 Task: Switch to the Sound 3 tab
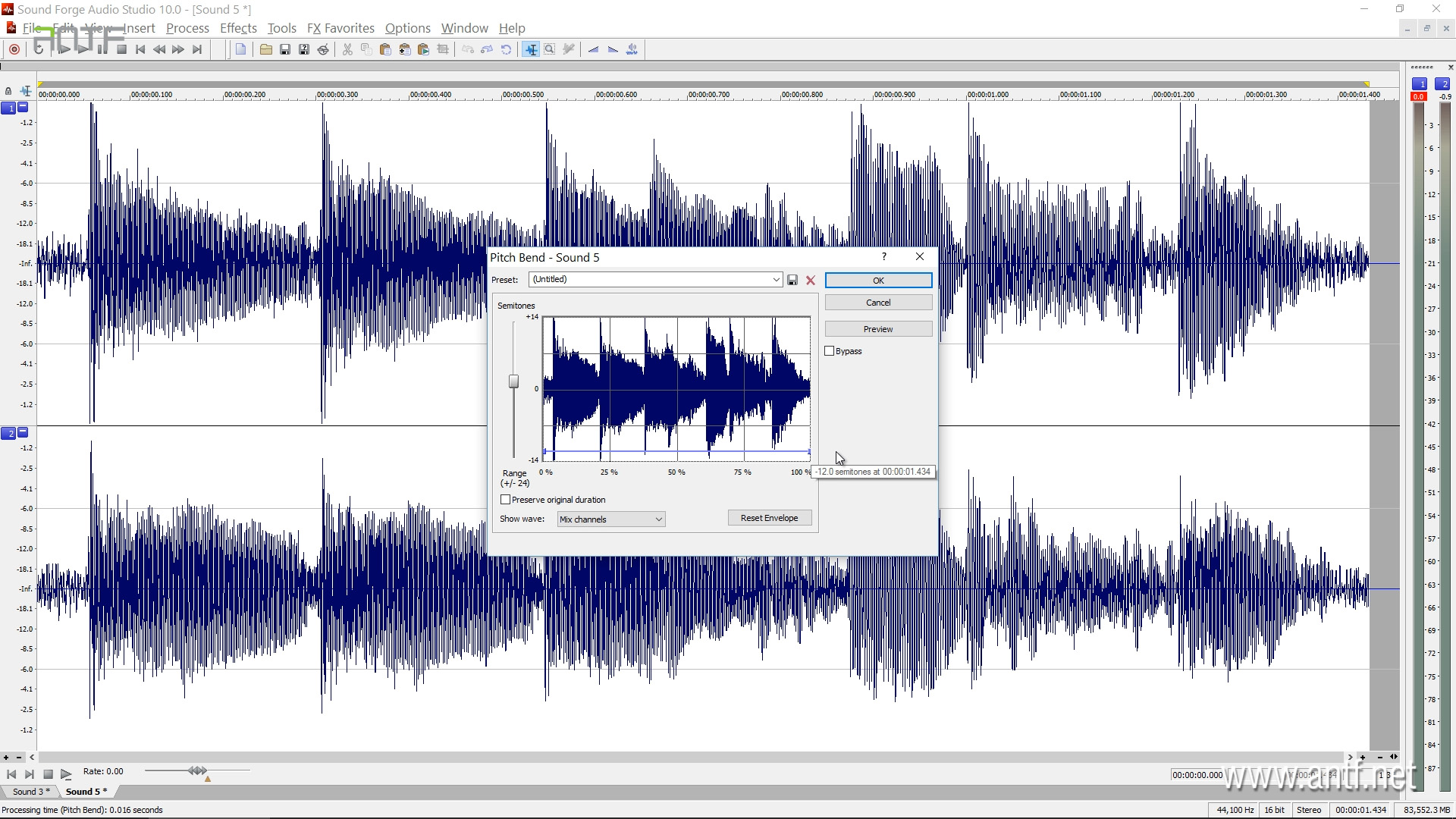(30, 791)
